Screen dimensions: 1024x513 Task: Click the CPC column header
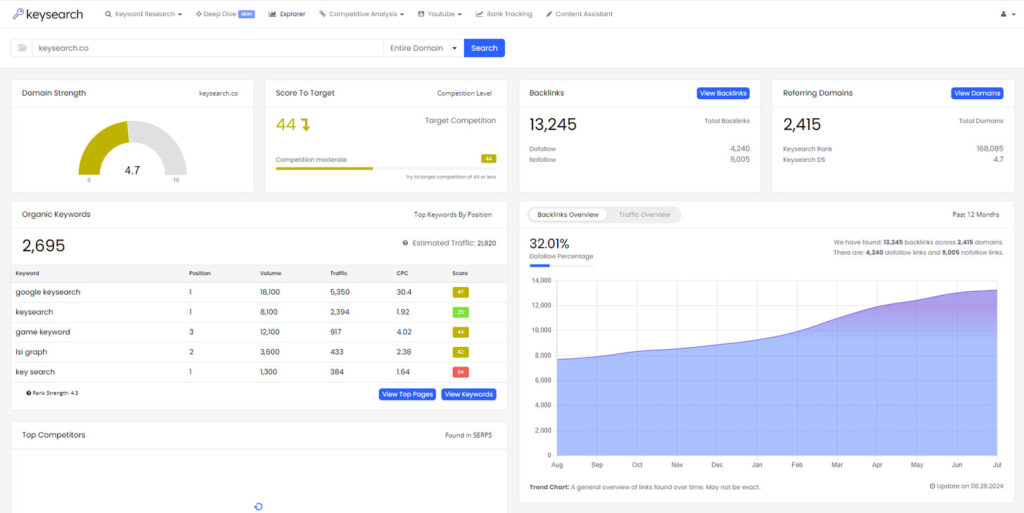tap(402, 273)
